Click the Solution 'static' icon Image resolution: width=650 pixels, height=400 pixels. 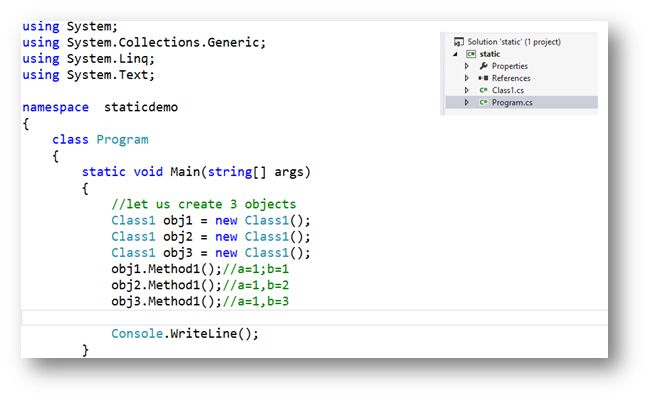pos(458,42)
